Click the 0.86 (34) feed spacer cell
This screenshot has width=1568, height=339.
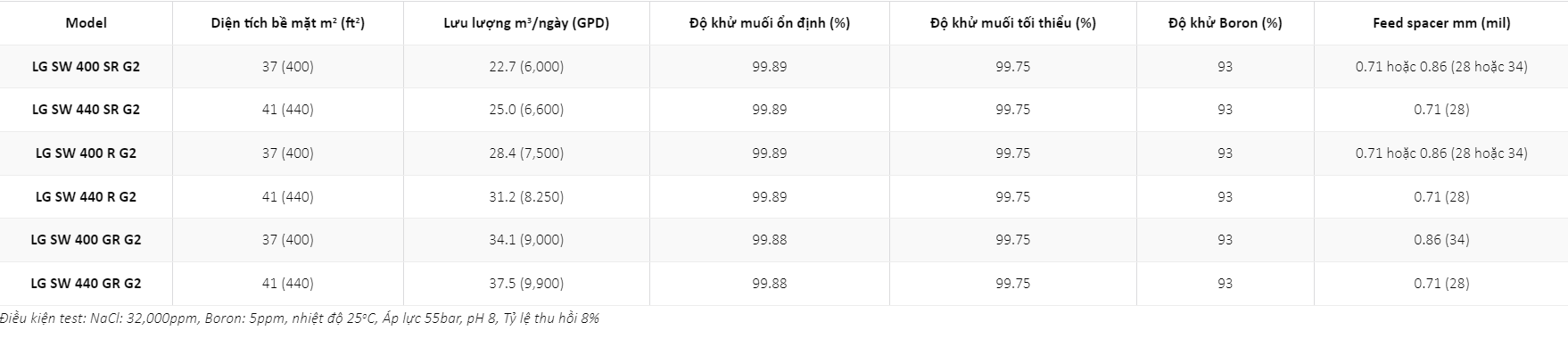tap(1441, 240)
